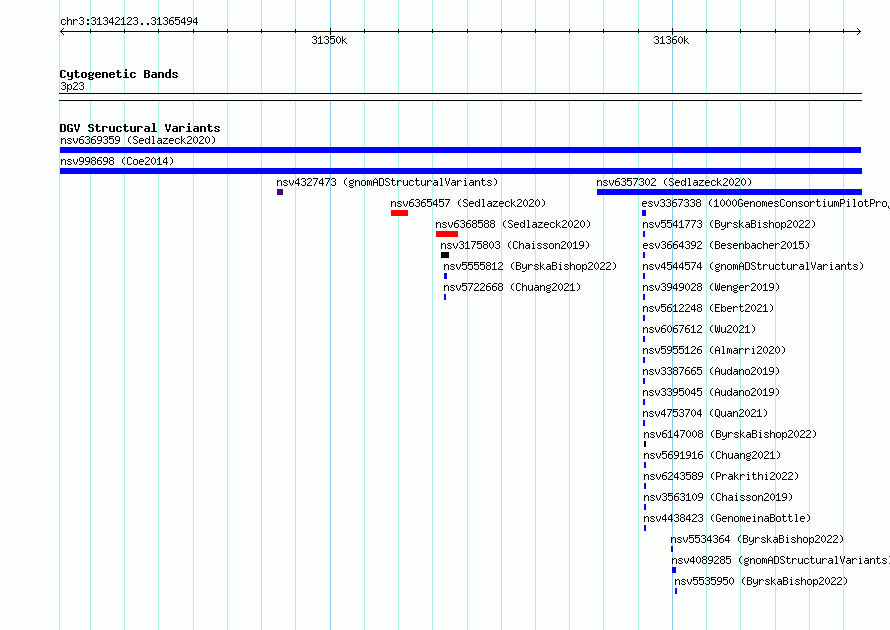
Task: Click the nsv6365457 (Sedlazeck2020) label
Action: coord(468,203)
